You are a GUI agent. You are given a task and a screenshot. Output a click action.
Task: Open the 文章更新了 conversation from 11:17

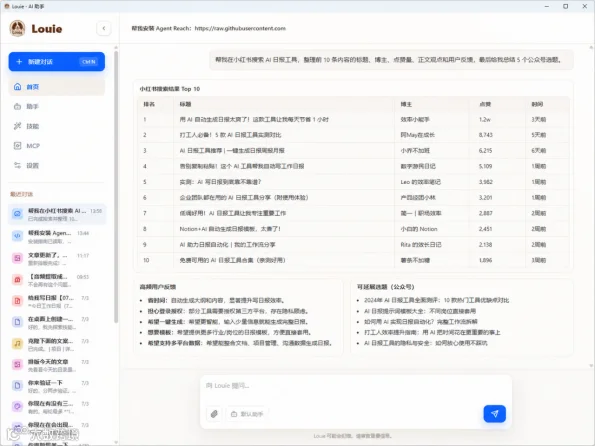coord(57,259)
